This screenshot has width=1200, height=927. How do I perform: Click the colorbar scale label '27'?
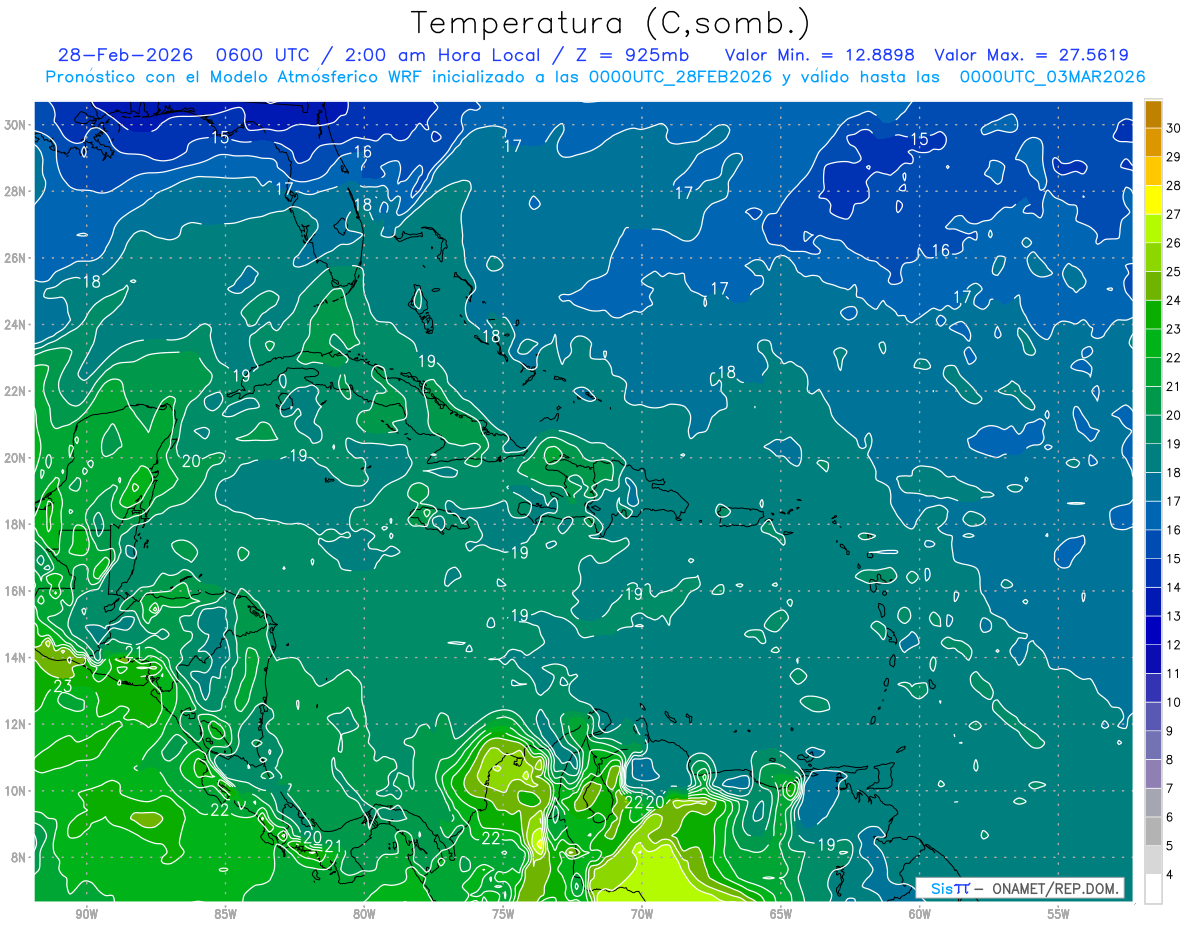tap(1174, 214)
